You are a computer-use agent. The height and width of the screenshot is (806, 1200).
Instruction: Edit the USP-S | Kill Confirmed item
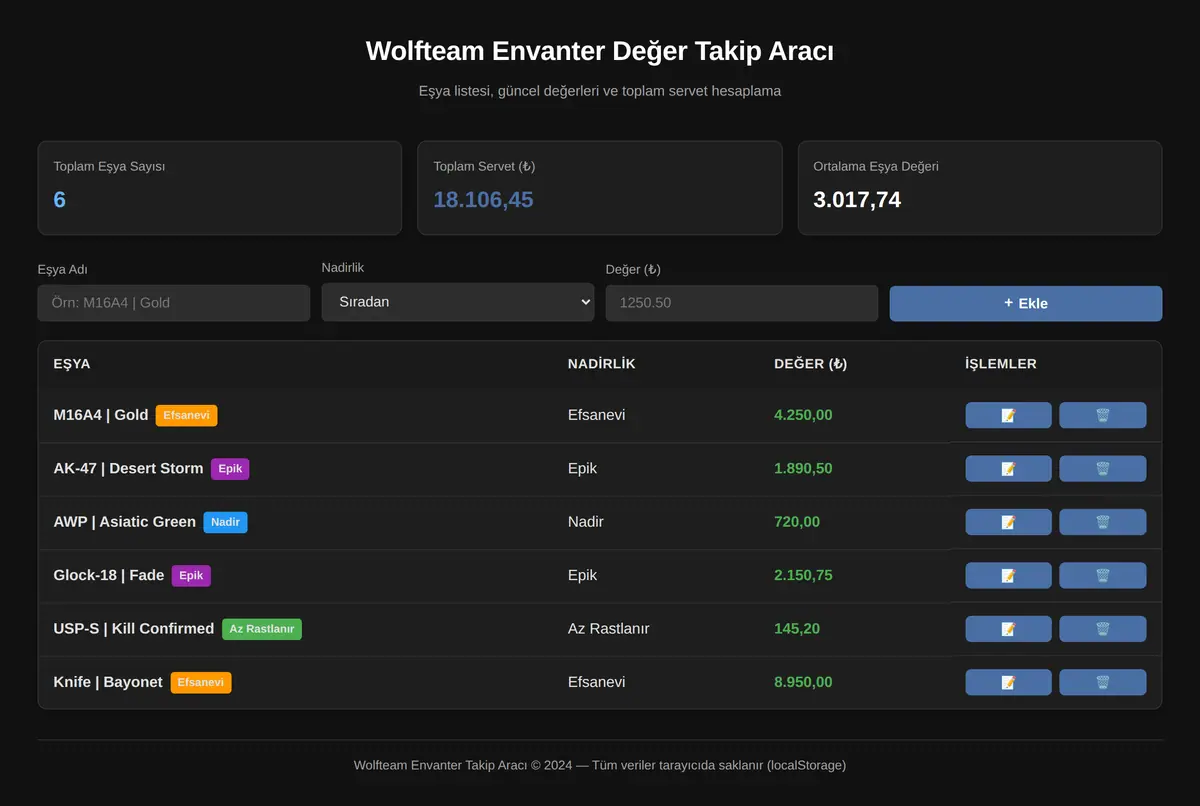point(1008,629)
